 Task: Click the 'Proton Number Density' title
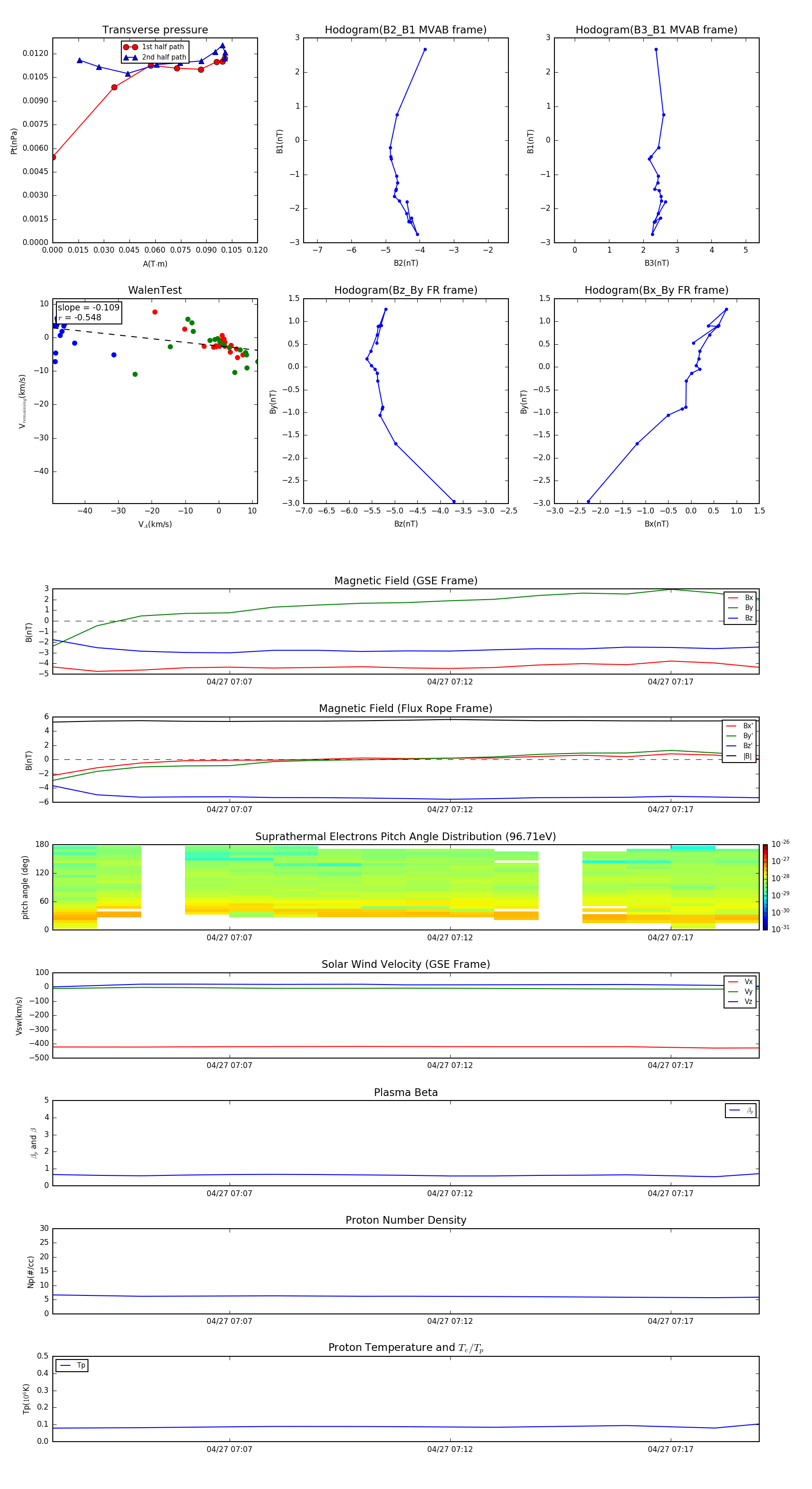click(x=406, y=1220)
